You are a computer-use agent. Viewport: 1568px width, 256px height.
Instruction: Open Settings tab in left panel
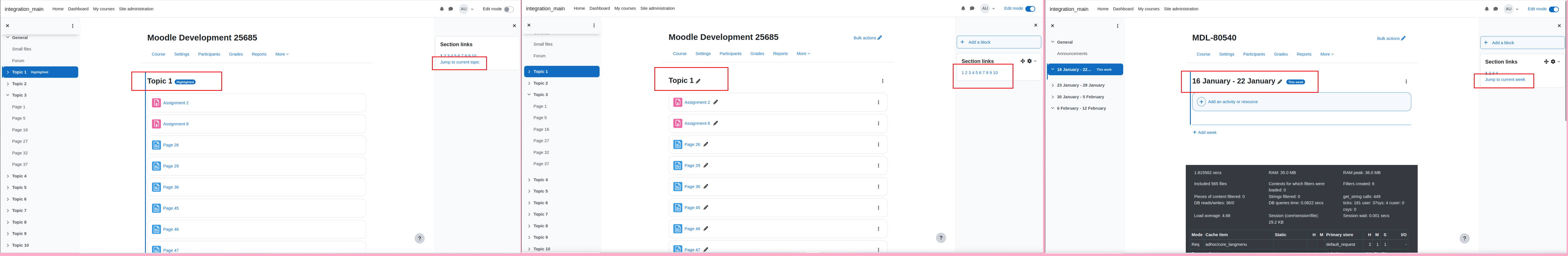coord(181,54)
